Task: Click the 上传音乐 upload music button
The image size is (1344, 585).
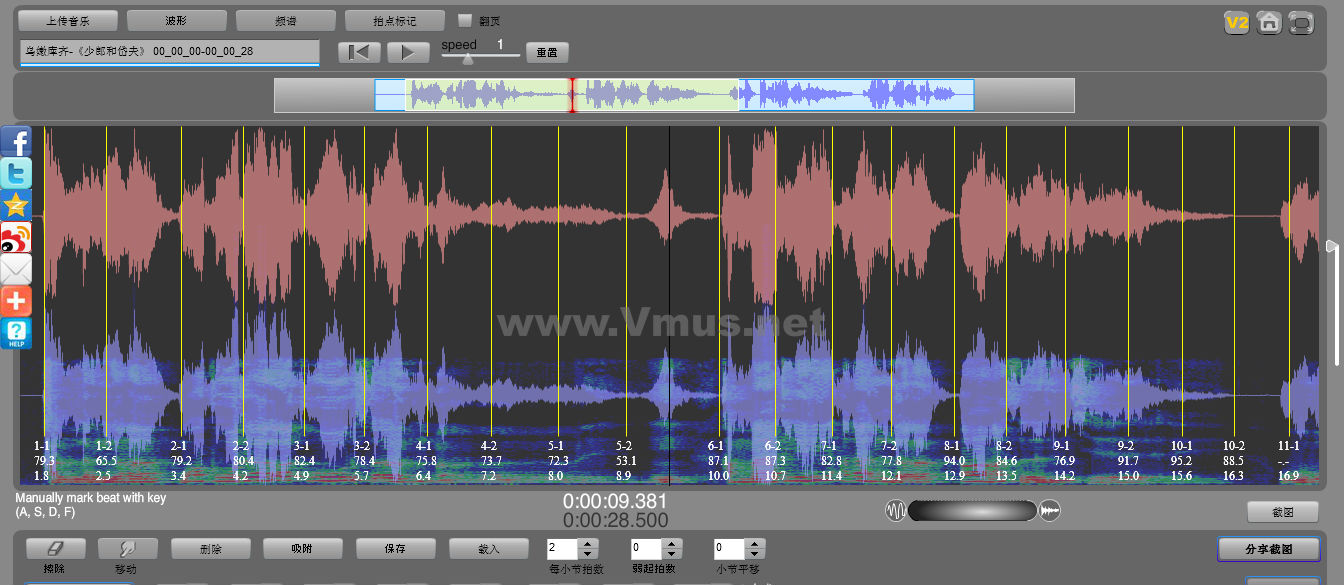Action: 68,20
